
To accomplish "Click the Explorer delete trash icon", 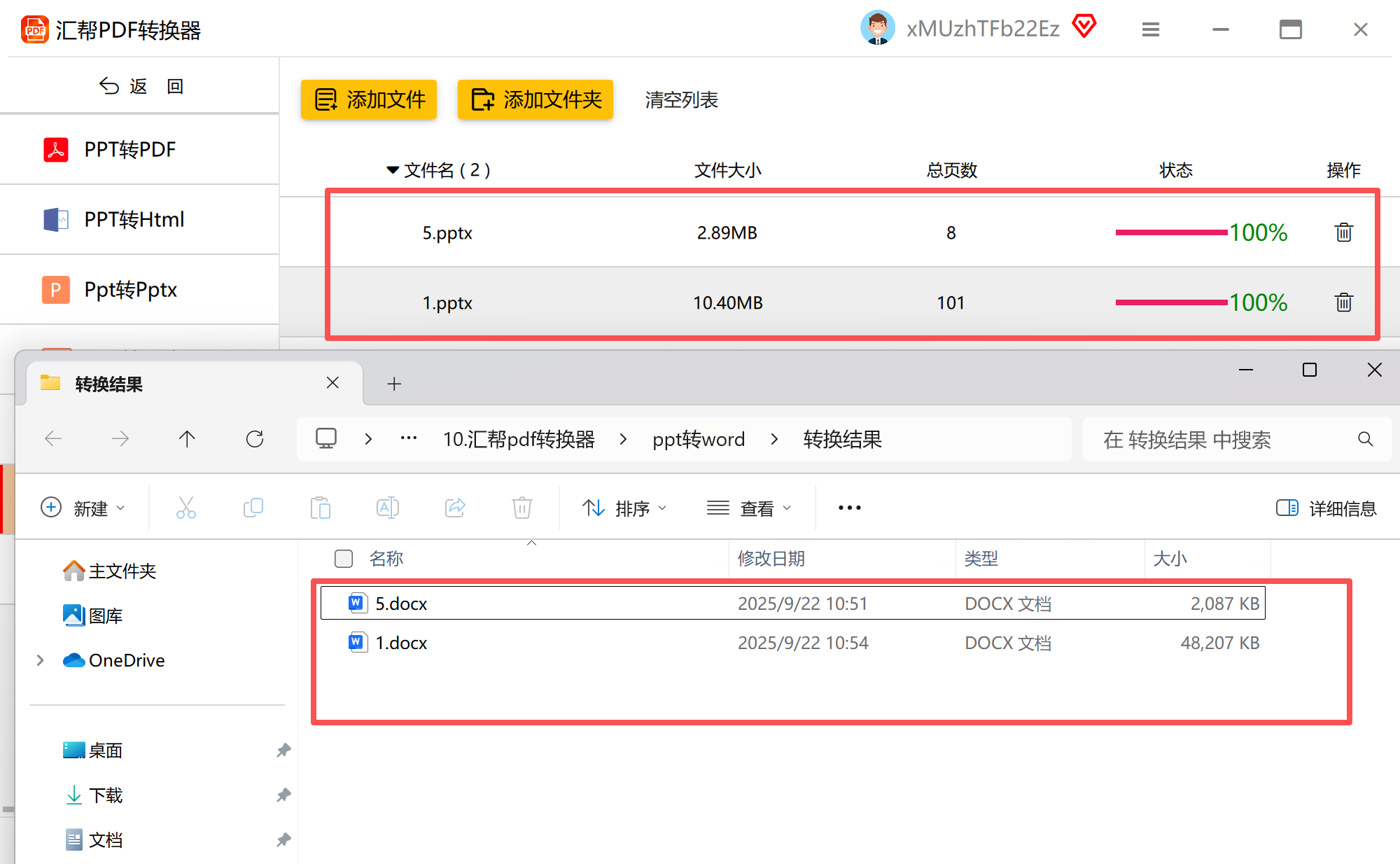I will pyautogui.click(x=522, y=508).
